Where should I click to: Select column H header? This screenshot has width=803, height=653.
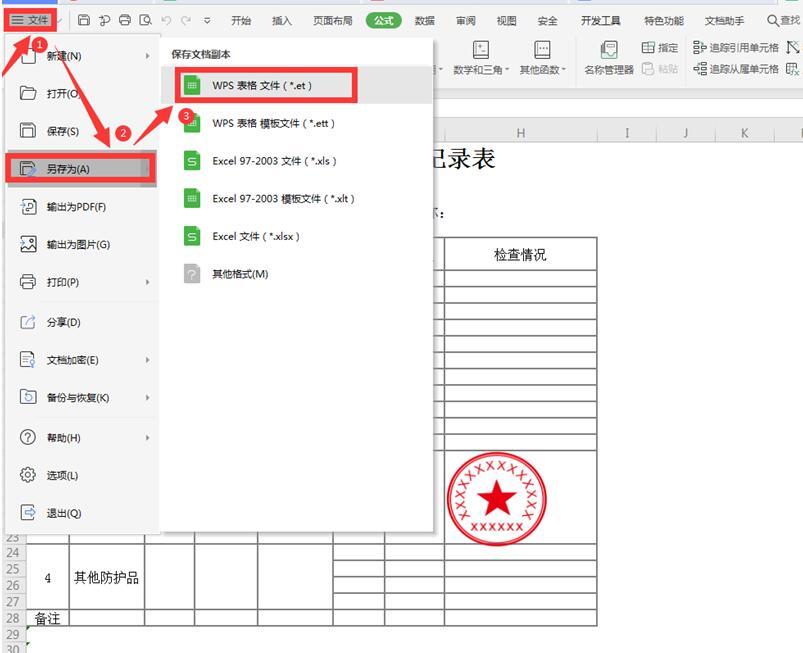[521, 133]
